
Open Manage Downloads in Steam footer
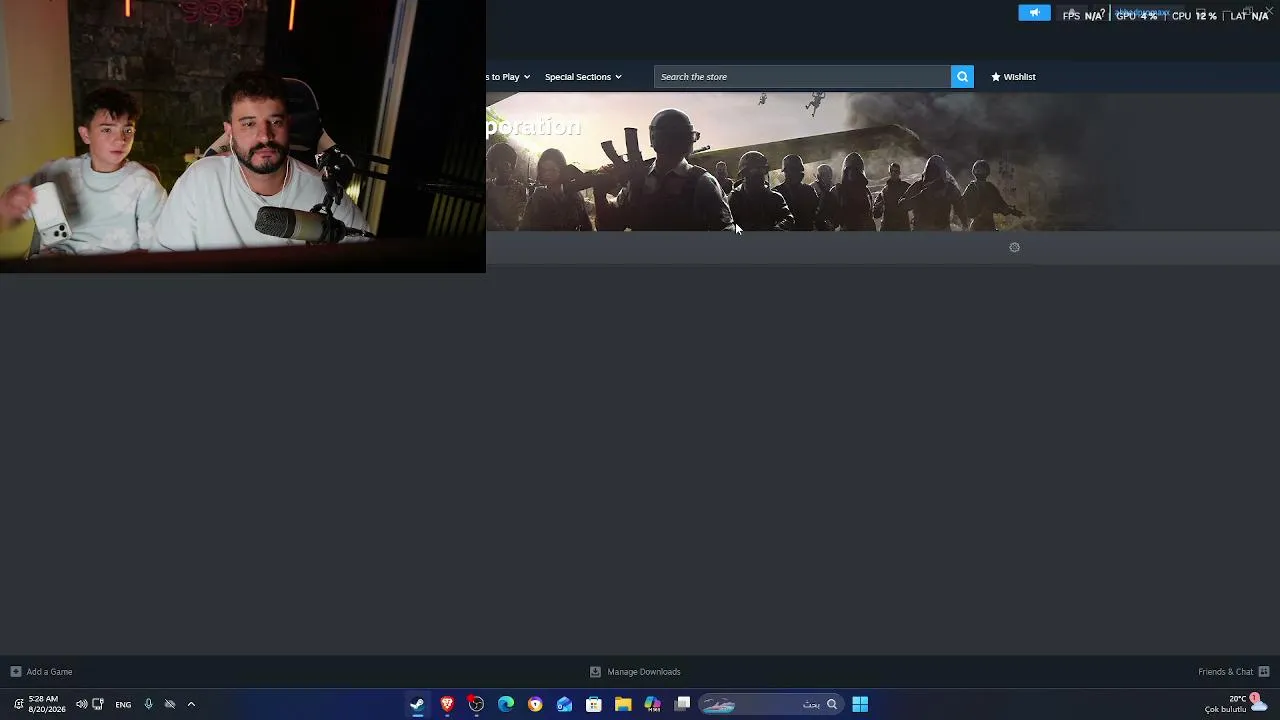(635, 672)
